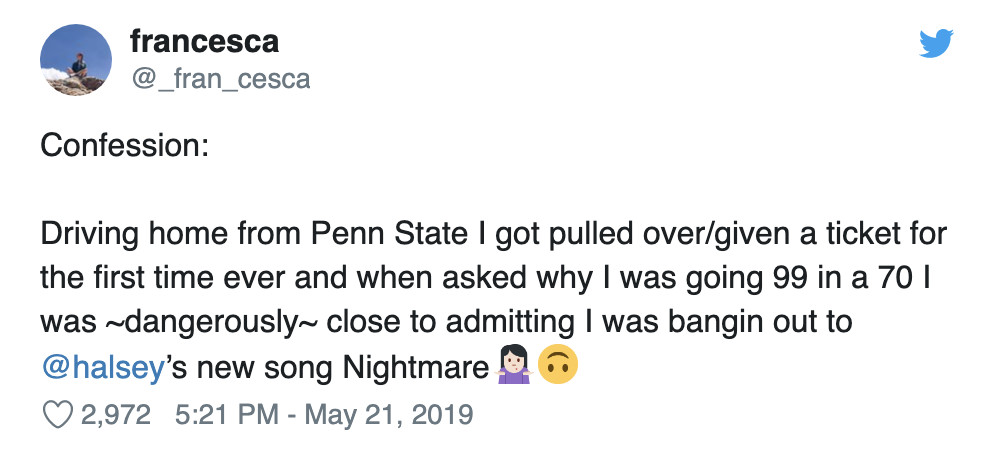
Task: Click the Twitter bird logo
Action: 935,43
